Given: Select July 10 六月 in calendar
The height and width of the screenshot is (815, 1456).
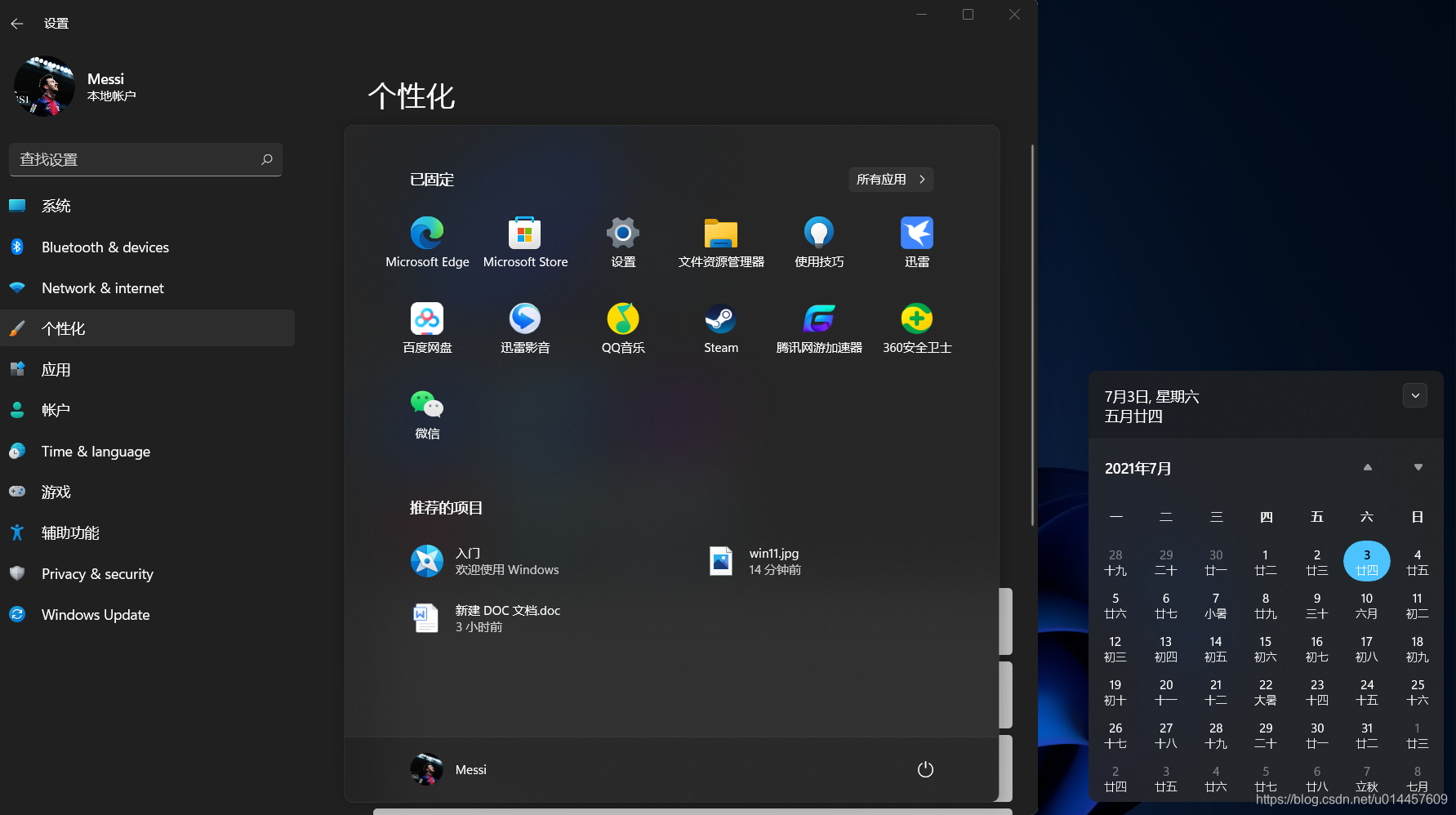Looking at the screenshot, I should click(1367, 605).
